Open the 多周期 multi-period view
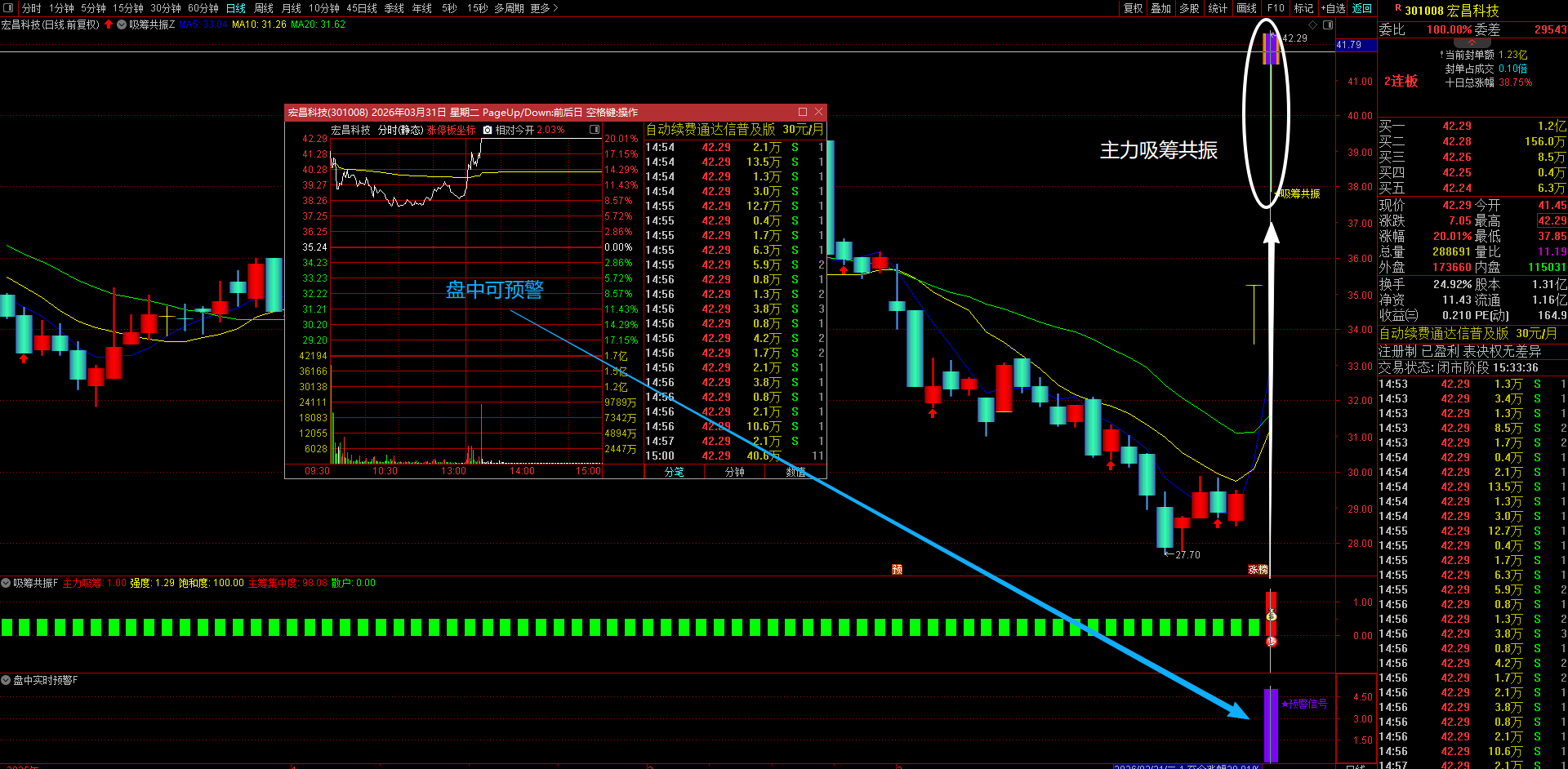Screen dimensions: 1568x769 tap(509, 8)
